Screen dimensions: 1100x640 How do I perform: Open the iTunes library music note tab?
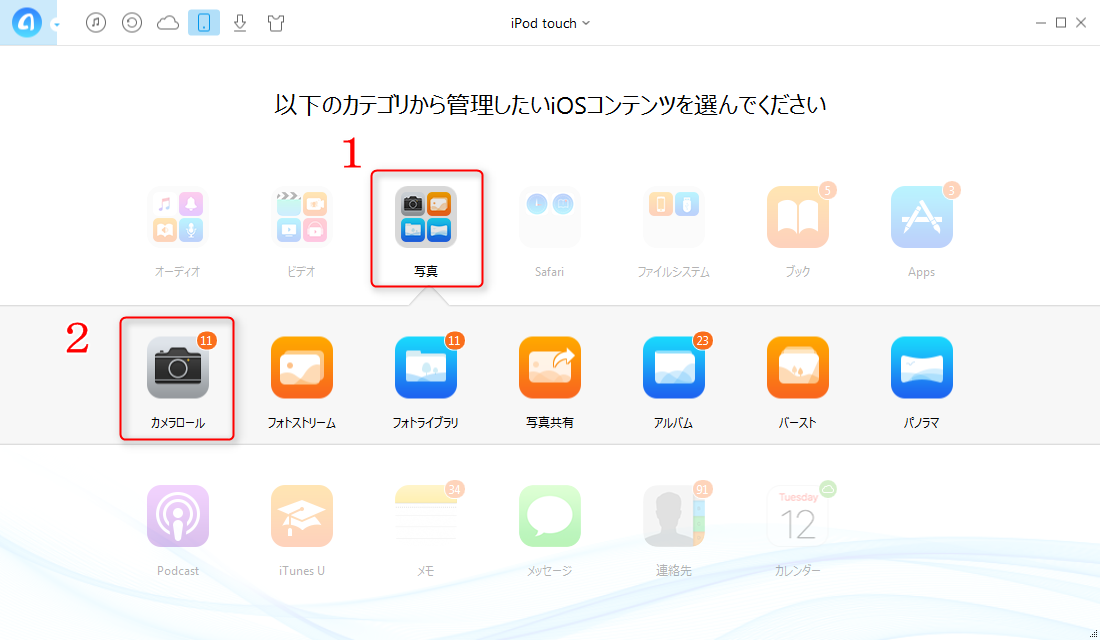click(96, 22)
